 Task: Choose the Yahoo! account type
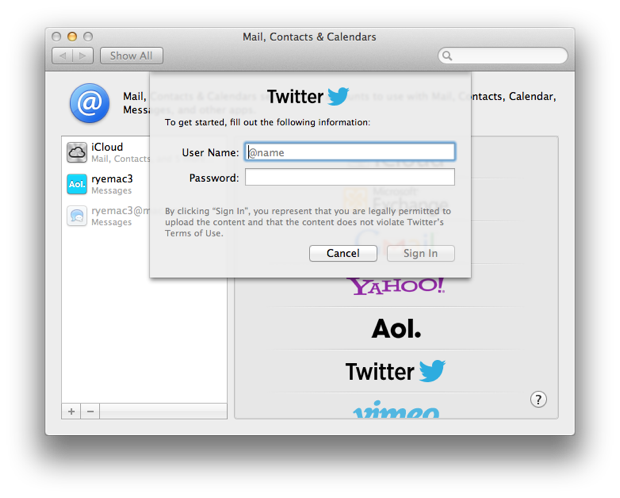396,286
